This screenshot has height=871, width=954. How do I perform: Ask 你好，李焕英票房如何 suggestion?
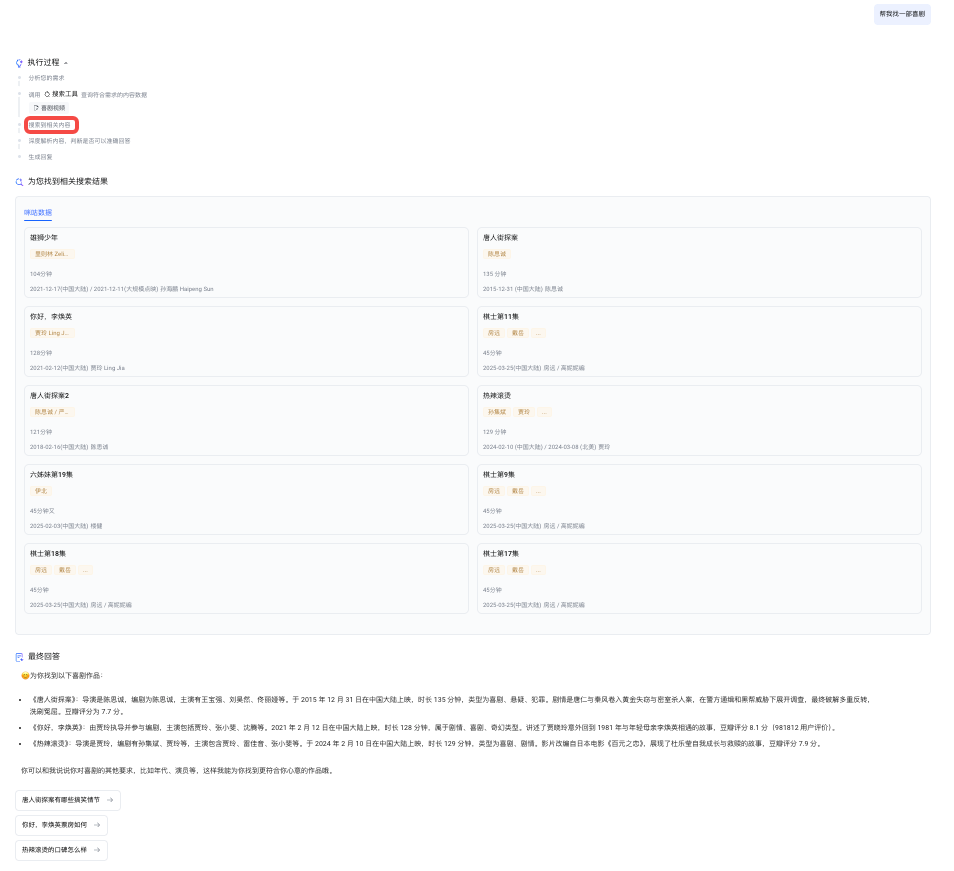coord(61,825)
